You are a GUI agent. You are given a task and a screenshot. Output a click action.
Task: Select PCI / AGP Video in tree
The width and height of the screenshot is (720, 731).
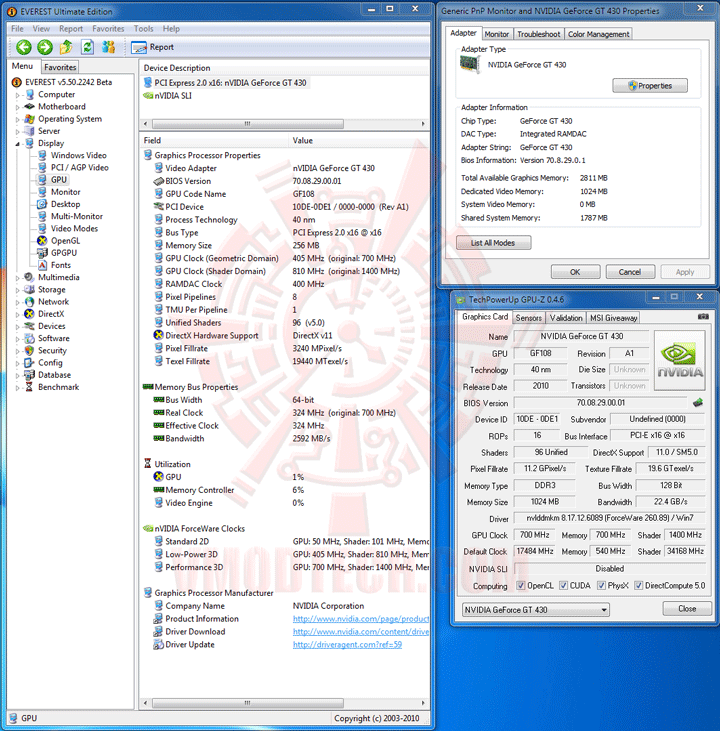point(79,167)
